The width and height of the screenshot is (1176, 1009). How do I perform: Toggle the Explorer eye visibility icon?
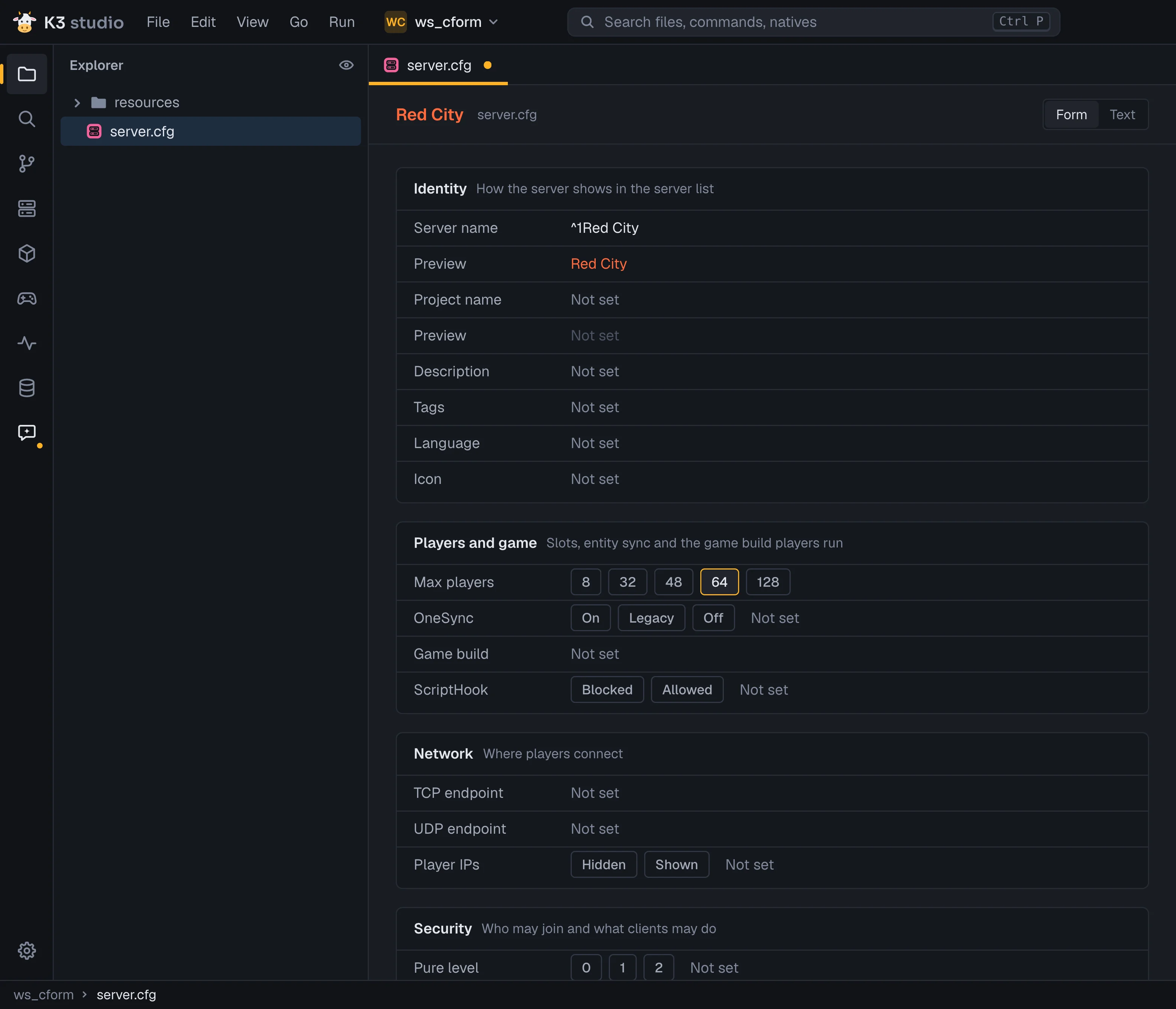click(346, 65)
